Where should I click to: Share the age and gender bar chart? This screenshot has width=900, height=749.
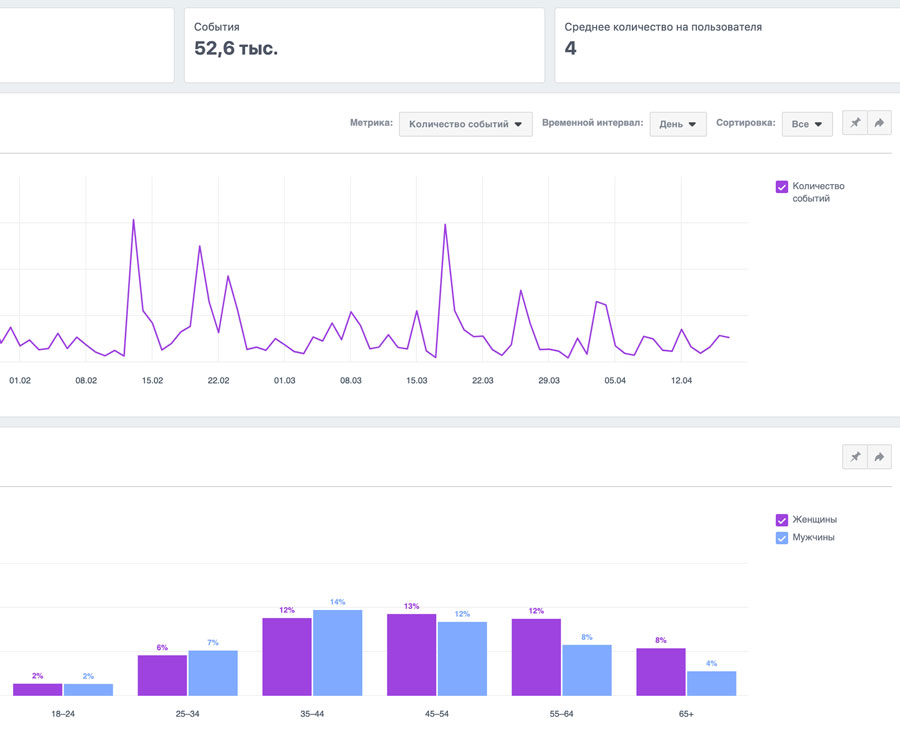point(879,457)
